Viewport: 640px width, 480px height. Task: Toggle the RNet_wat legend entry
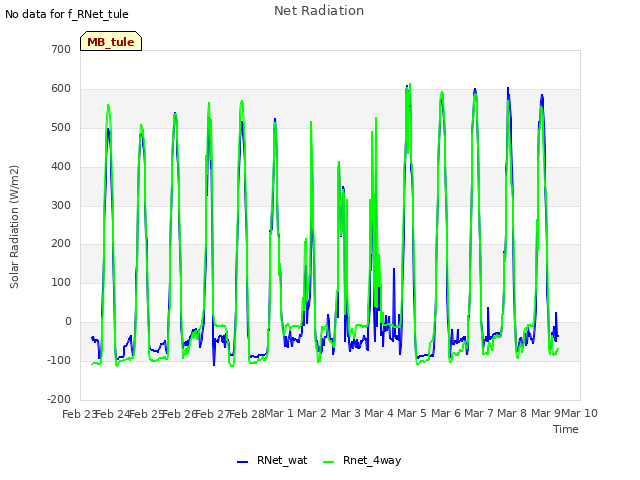272,460
